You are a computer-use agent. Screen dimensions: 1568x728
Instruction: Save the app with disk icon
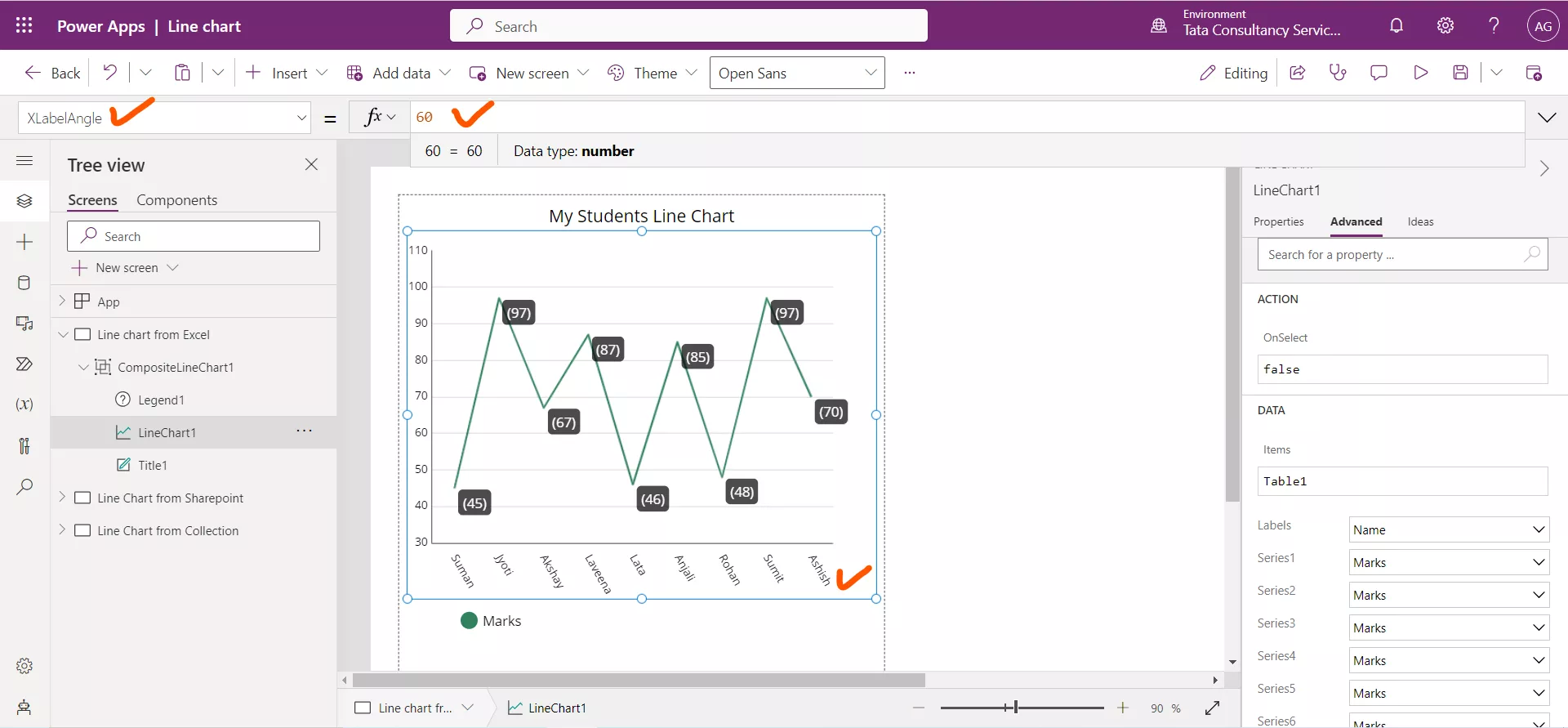tap(1461, 73)
